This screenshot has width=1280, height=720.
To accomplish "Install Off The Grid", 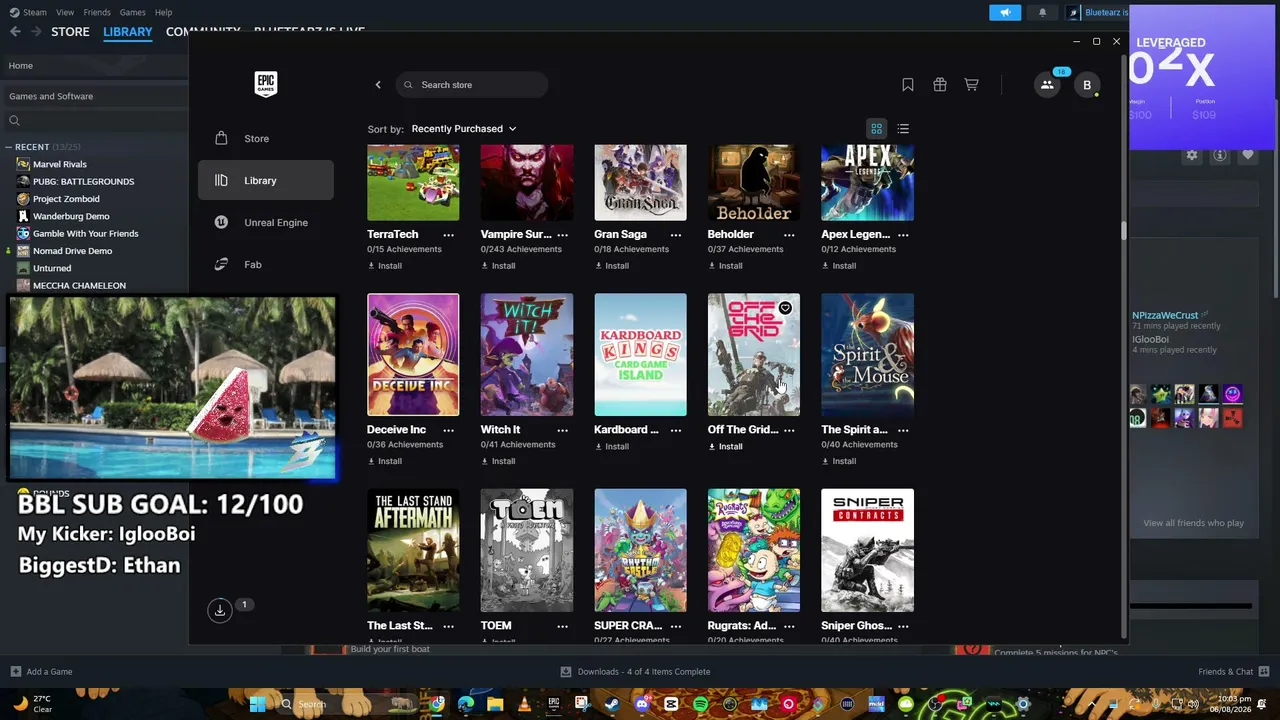I will 725,446.
